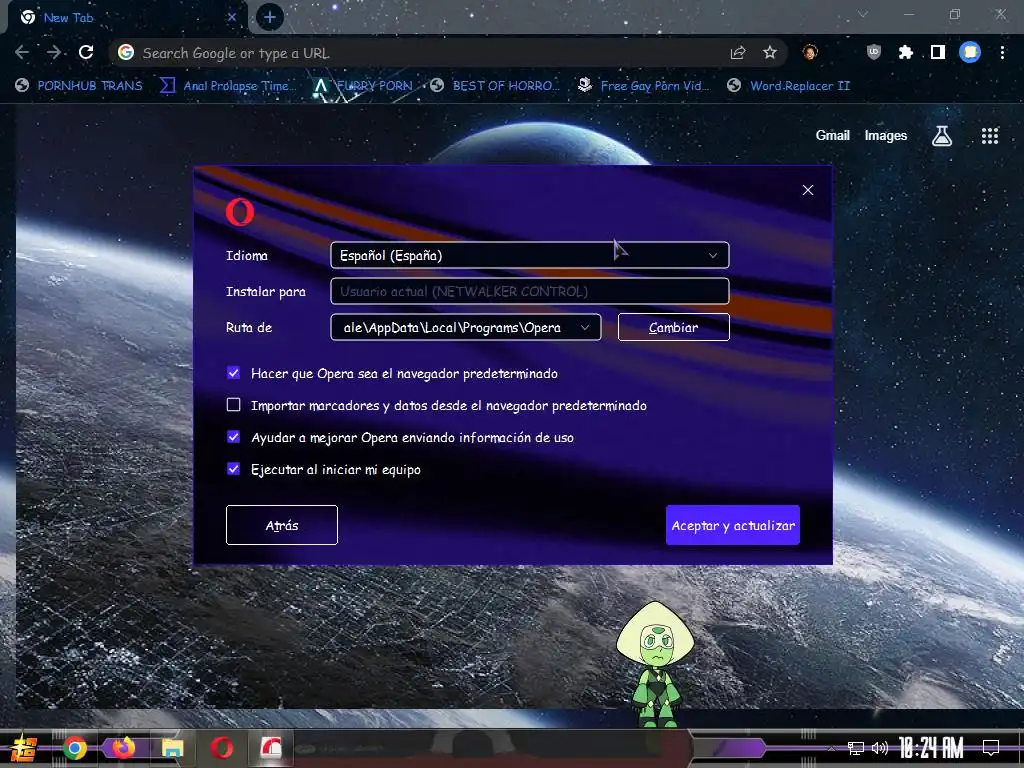
Task: Click the tab search chevron in title bar
Action: click(863, 14)
